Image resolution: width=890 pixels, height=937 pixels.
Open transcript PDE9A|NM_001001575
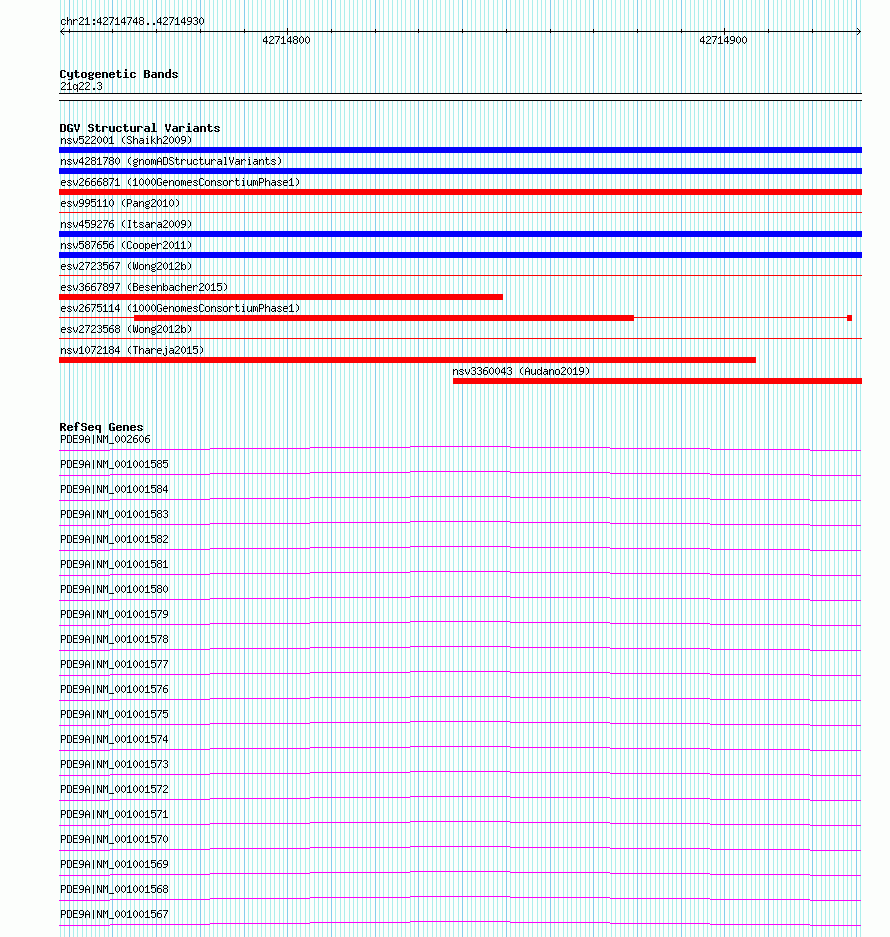(x=114, y=715)
